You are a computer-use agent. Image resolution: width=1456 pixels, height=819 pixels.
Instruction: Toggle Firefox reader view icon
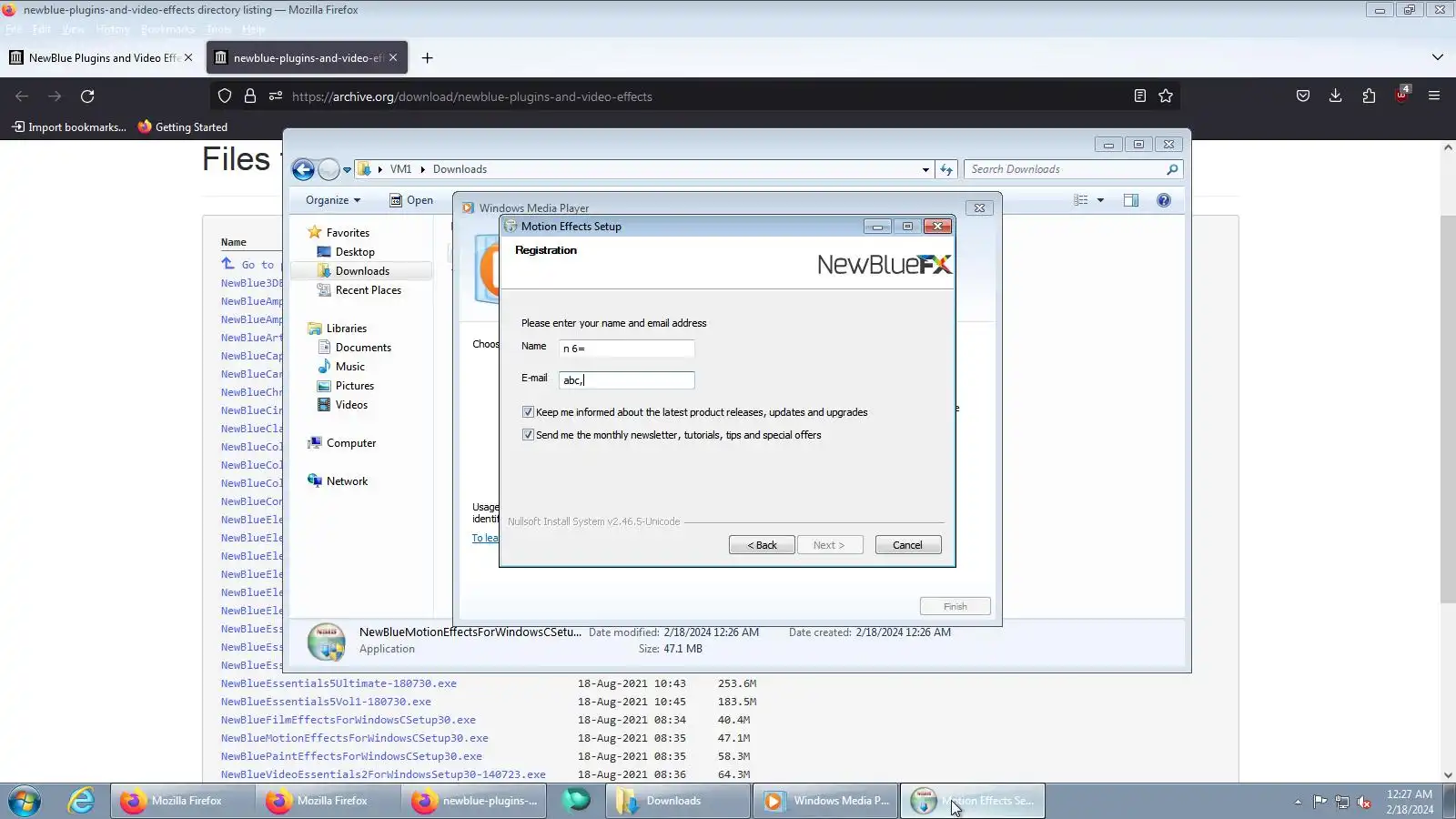click(x=1139, y=96)
